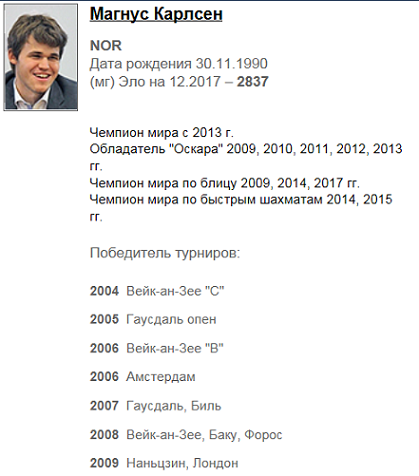Click the Чемпион мира по блицу line
The height and width of the screenshot is (476, 419).
225,183
